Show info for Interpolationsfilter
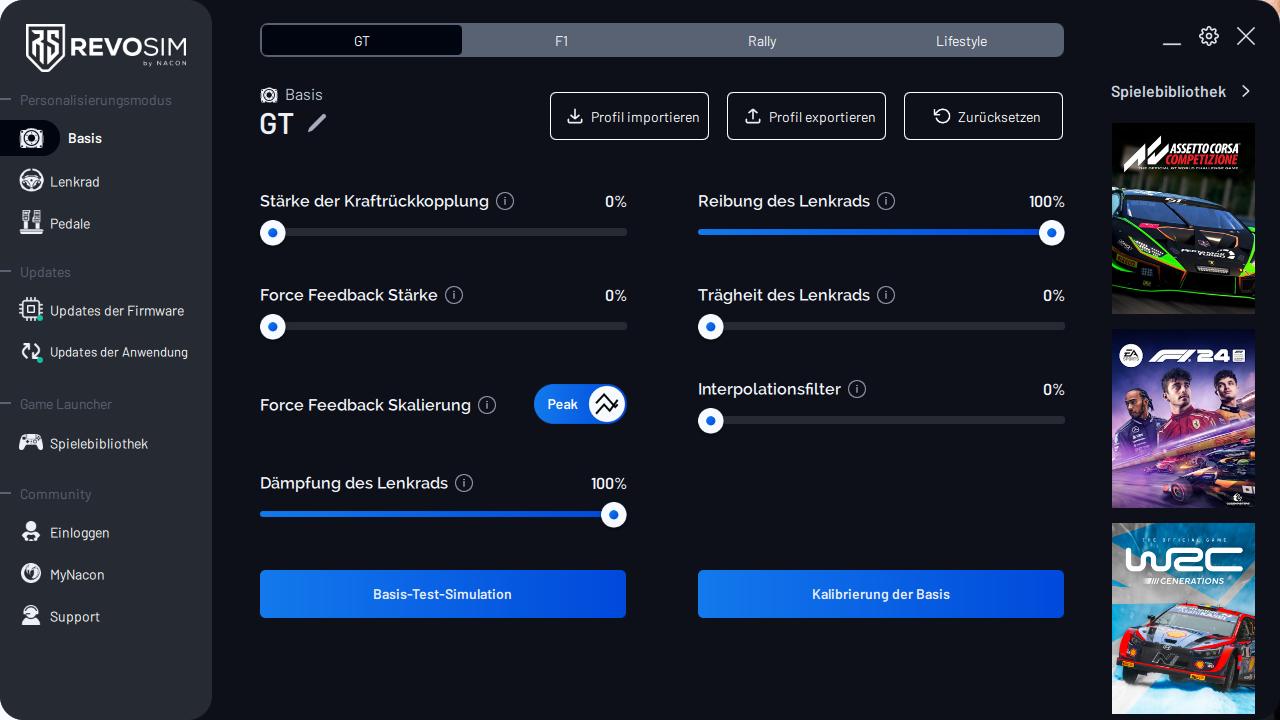Viewport: 1280px width, 720px height. click(857, 389)
